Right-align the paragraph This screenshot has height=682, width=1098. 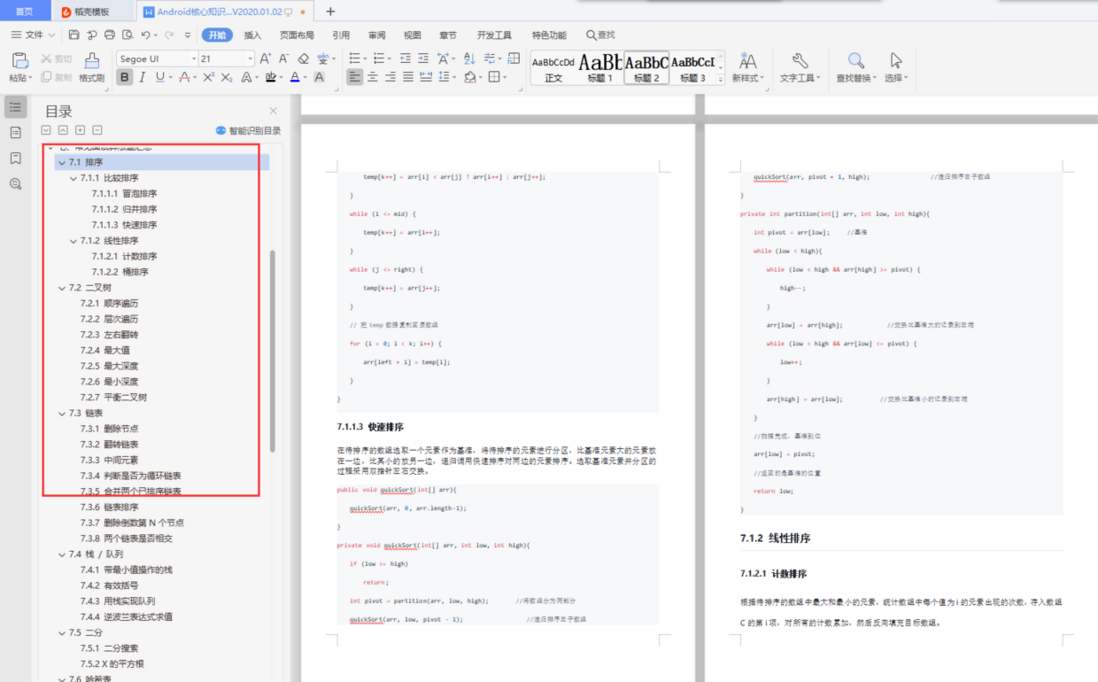pos(390,77)
